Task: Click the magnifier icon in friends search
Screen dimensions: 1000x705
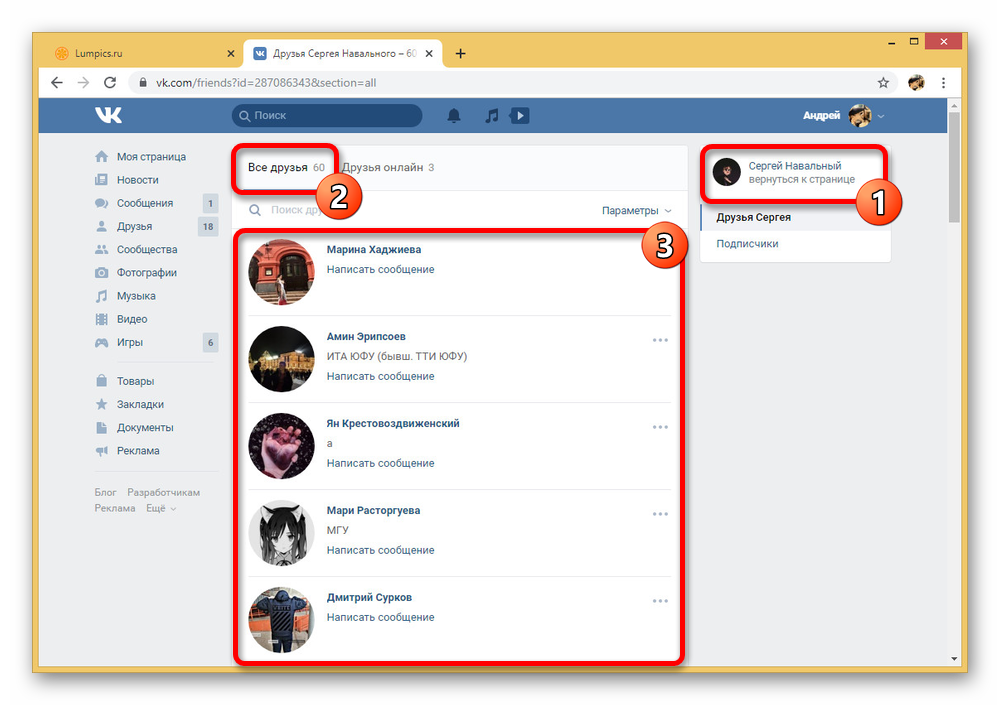Action: 255,210
